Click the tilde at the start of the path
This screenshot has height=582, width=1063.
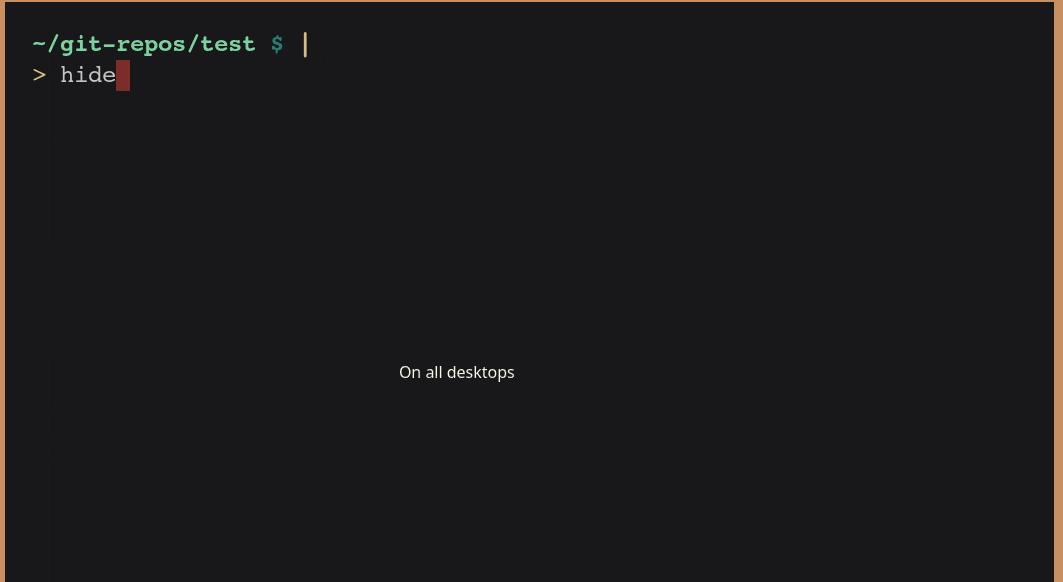[39, 44]
